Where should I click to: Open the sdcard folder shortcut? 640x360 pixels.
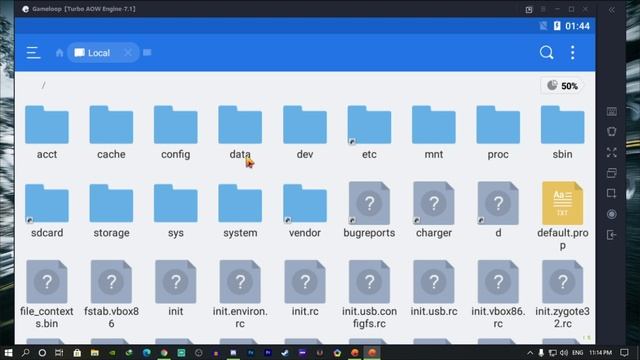47,211
